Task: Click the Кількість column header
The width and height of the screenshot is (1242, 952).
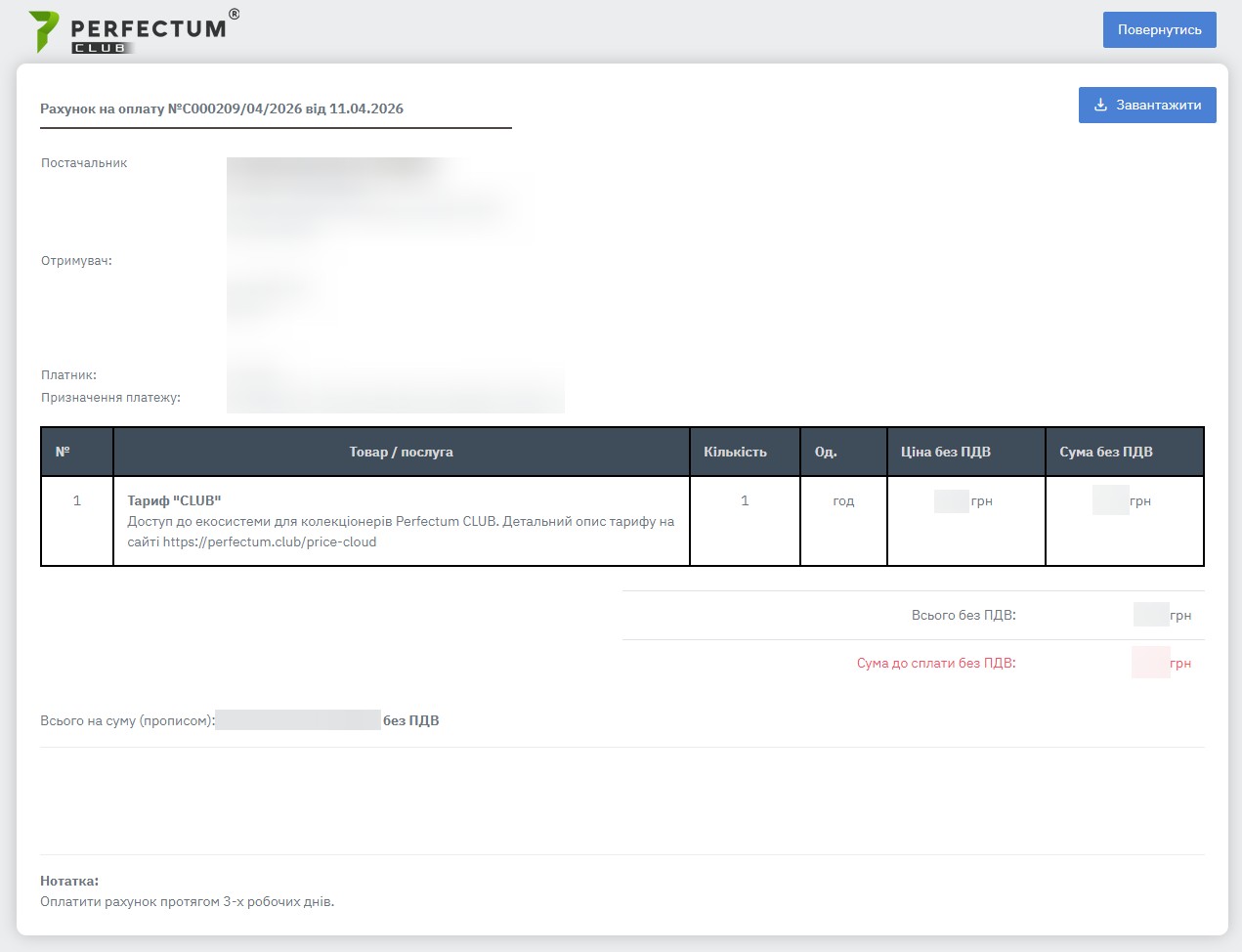Action: click(x=735, y=452)
